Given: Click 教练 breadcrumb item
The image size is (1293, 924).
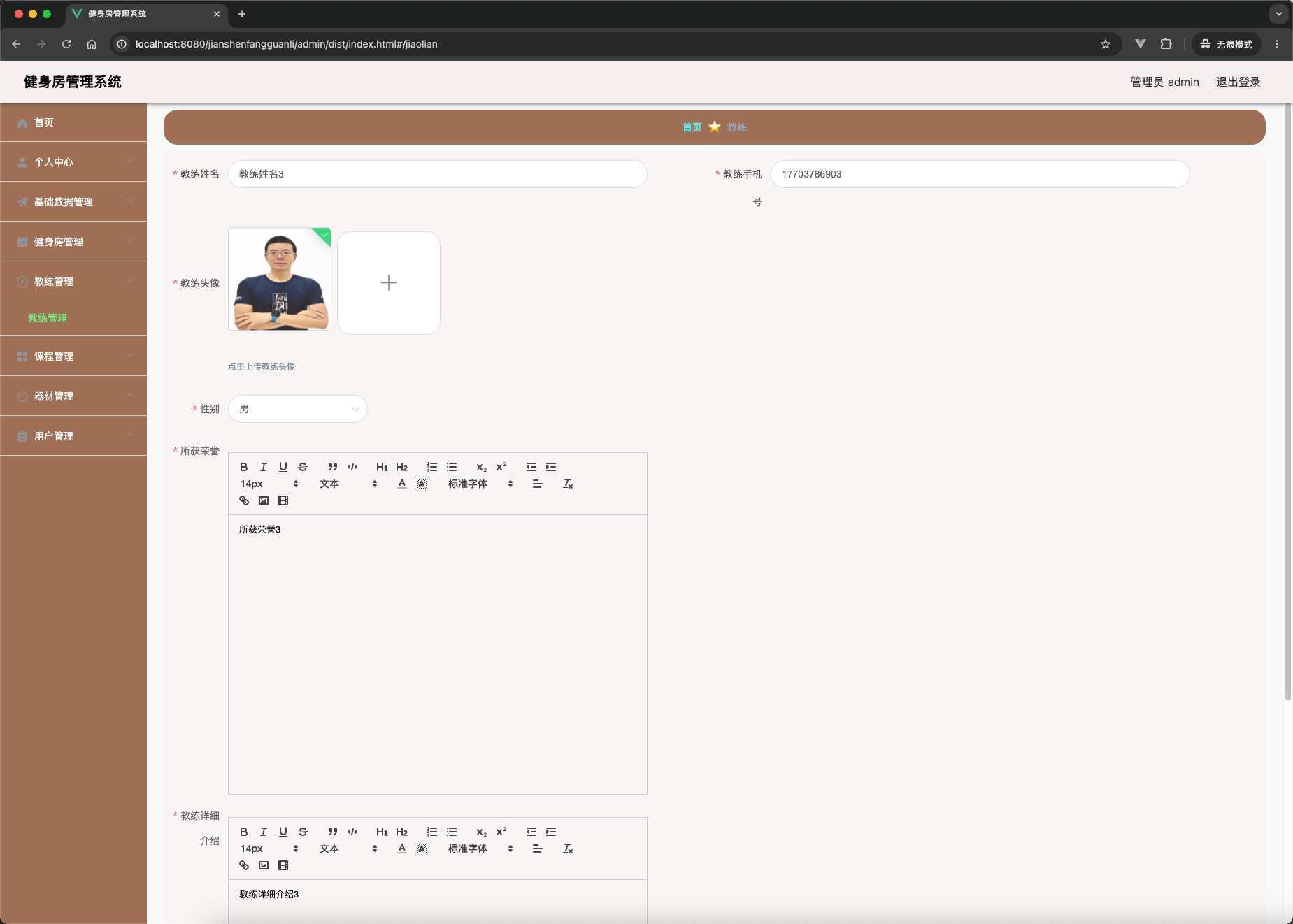Looking at the screenshot, I should pyautogui.click(x=737, y=127).
